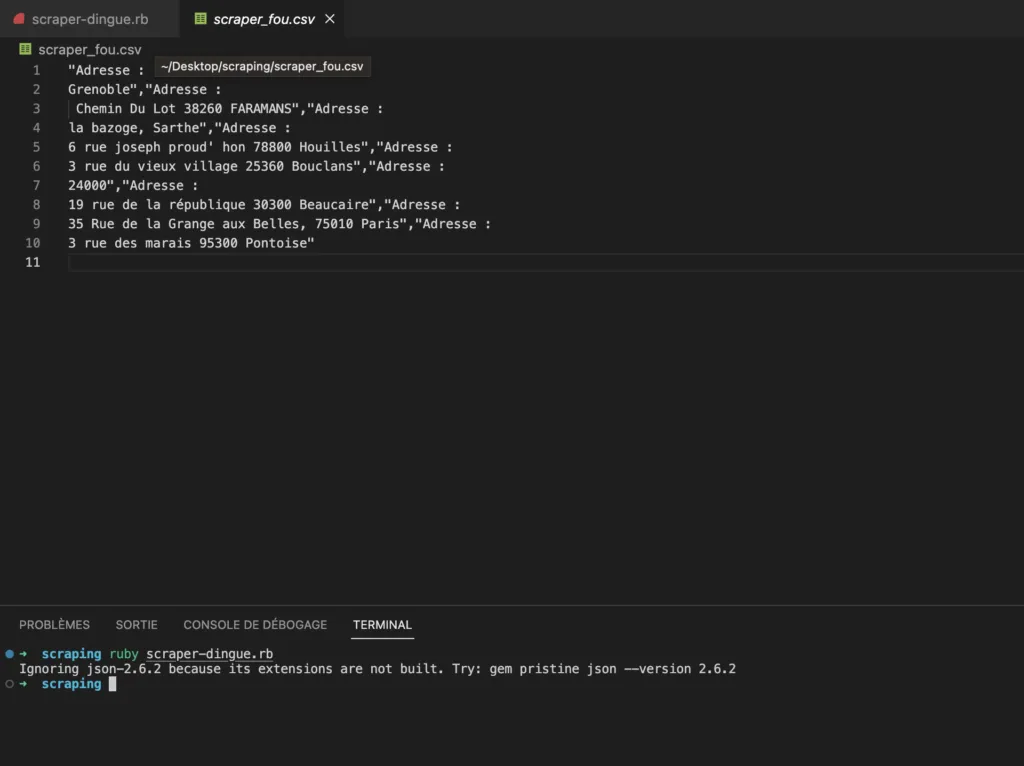Place cursor on empty line 11
1024x766 pixels.
pyautogui.click(x=545, y=262)
